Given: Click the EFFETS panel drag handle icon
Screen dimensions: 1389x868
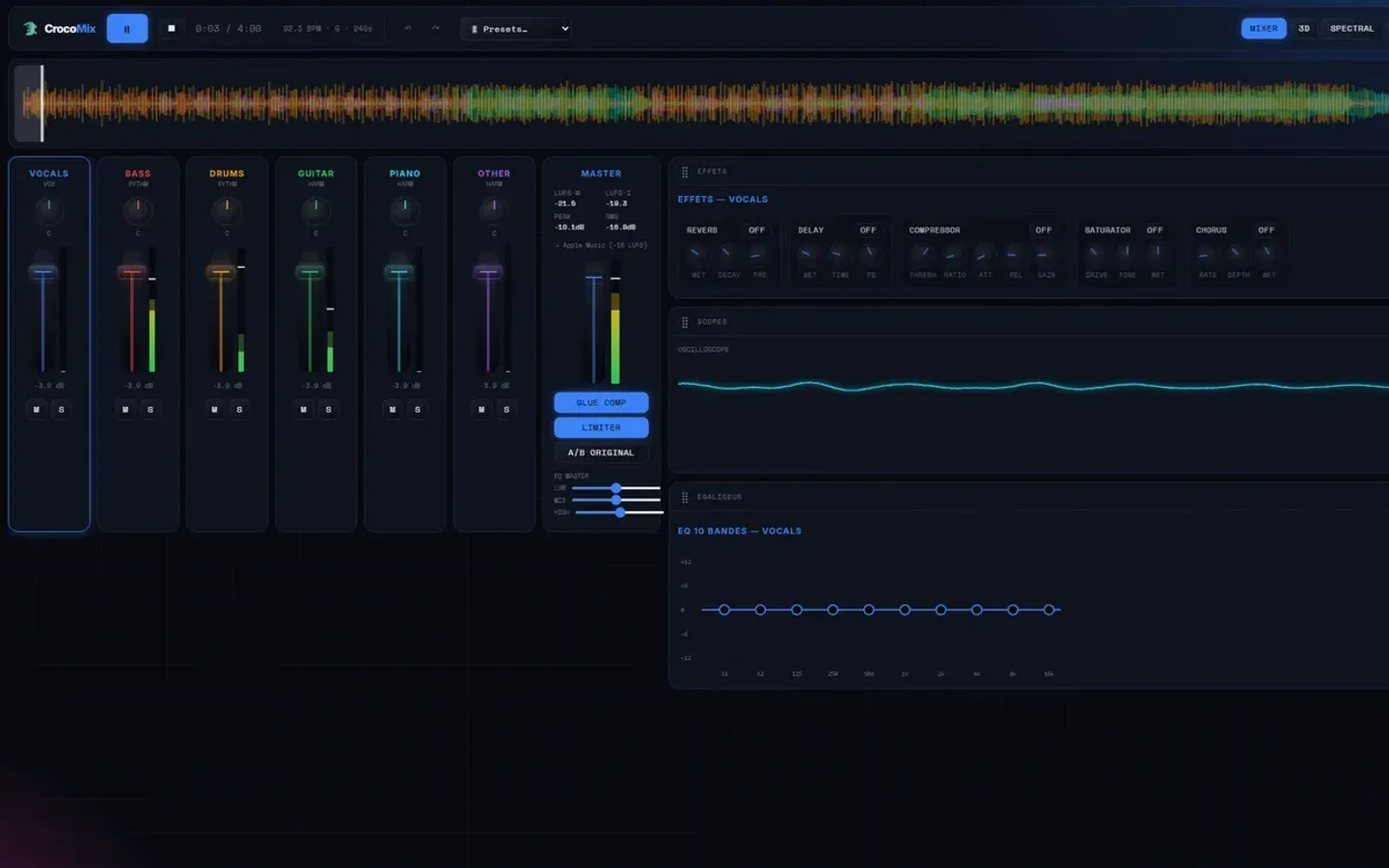Looking at the screenshot, I should point(685,172).
